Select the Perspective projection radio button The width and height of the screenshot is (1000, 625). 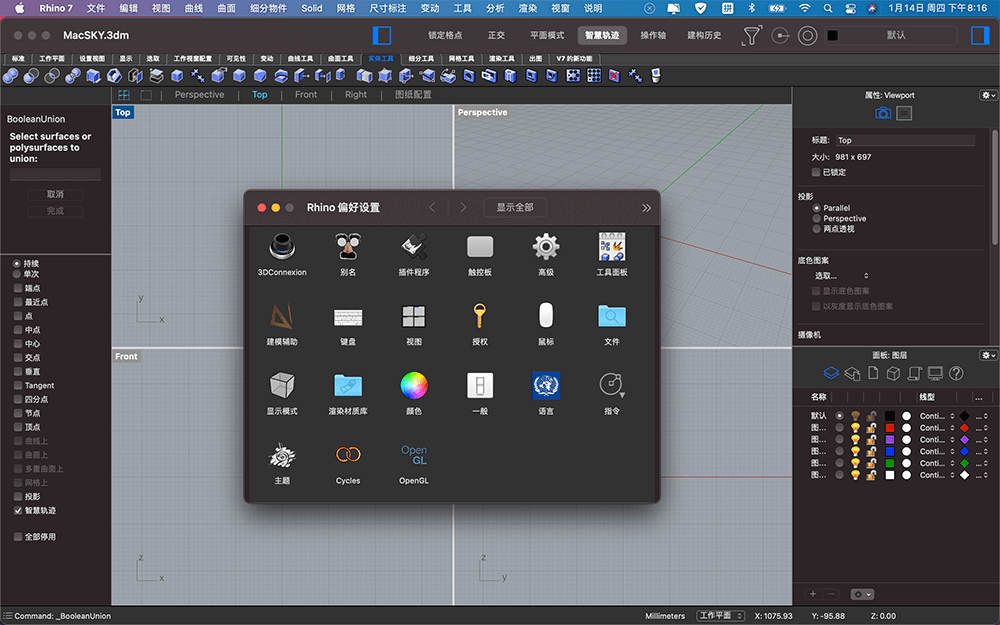click(817, 218)
